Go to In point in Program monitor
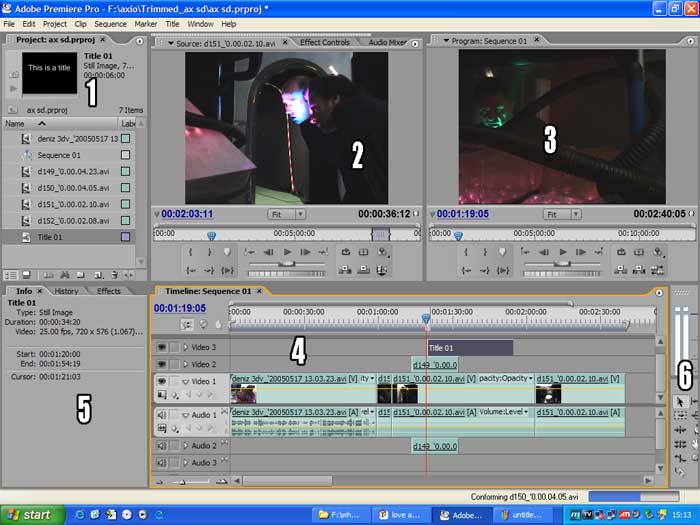This screenshot has height=525, width=700. point(466,270)
